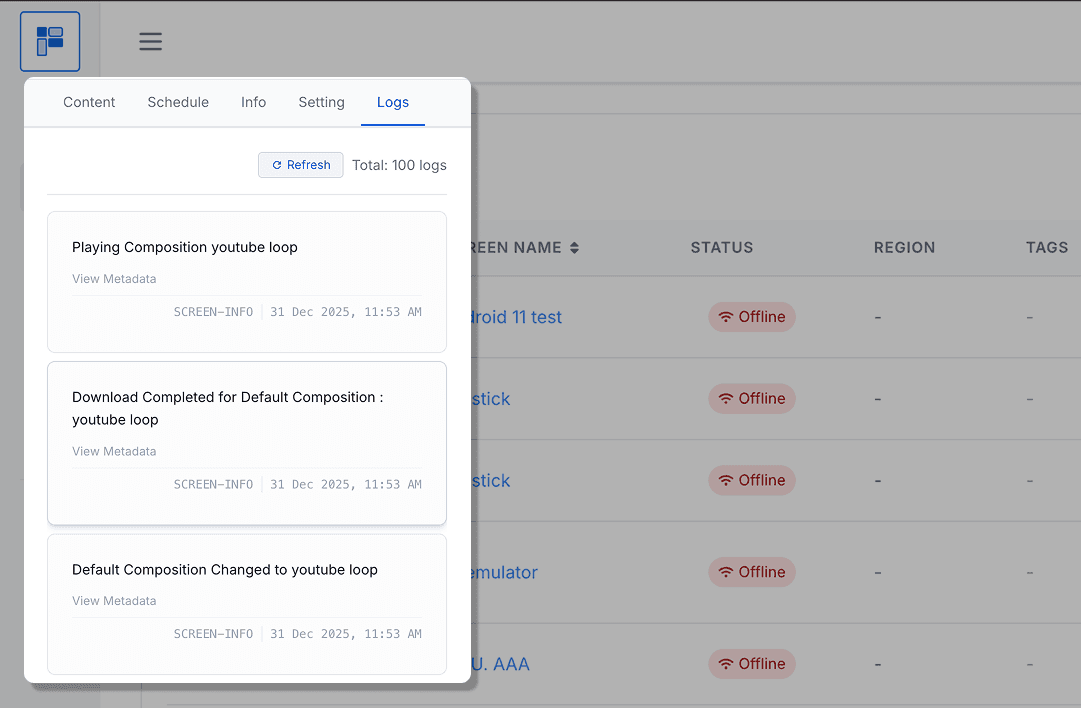
Task: Select the Logs tab
Action: (x=393, y=102)
